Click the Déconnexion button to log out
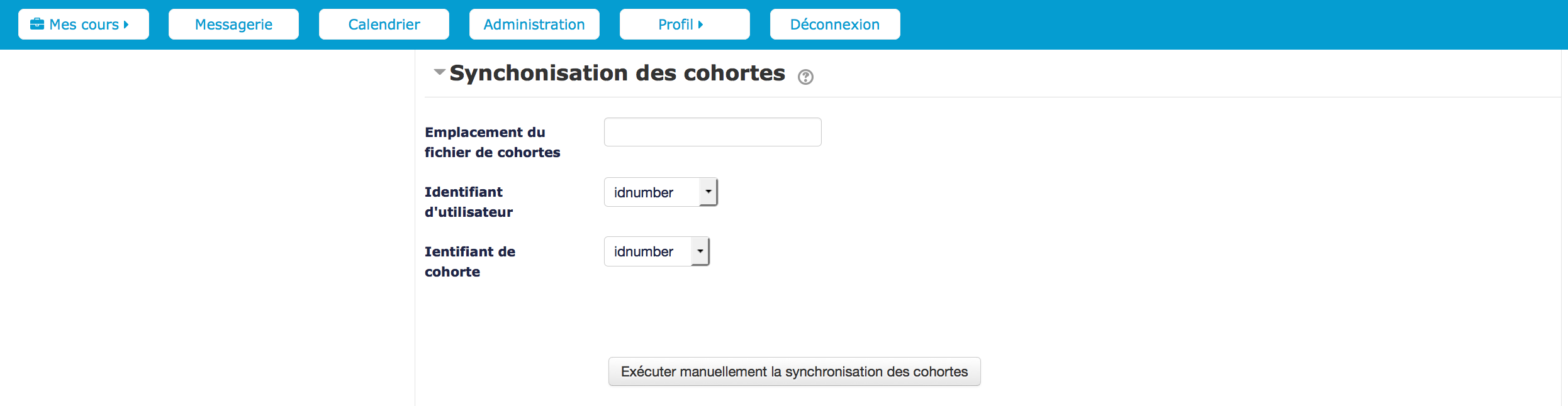This screenshot has width=1568, height=406. pyautogui.click(x=834, y=25)
